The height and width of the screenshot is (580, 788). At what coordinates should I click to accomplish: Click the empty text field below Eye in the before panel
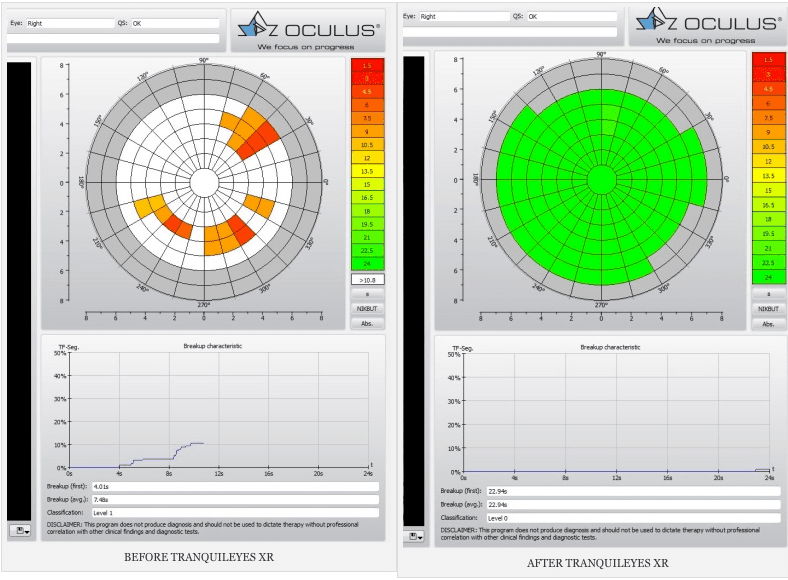pyautogui.click(x=113, y=38)
